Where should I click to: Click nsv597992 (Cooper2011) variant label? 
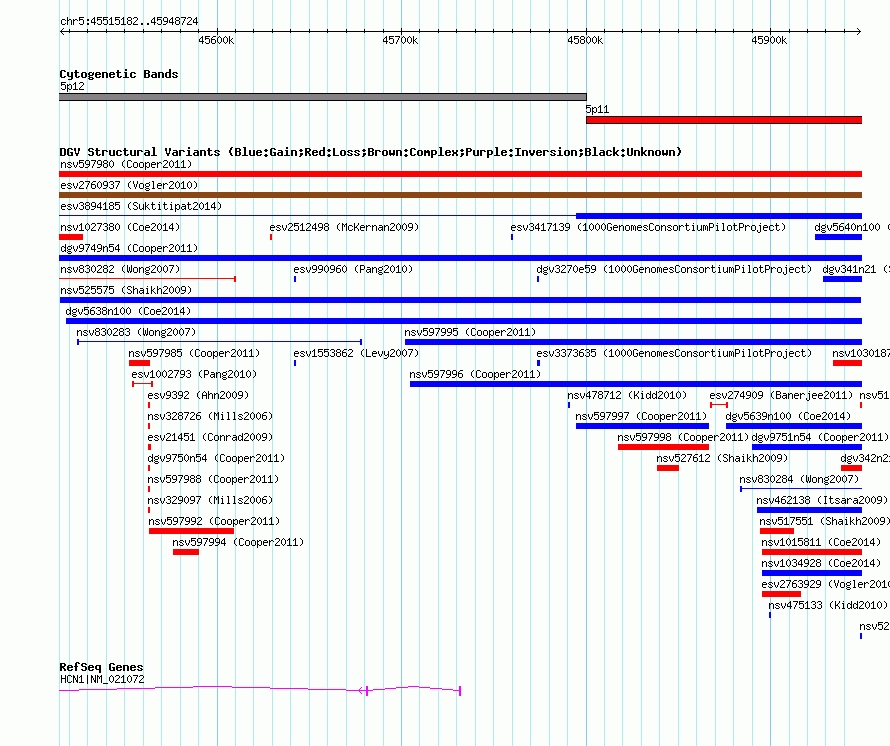point(215,522)
